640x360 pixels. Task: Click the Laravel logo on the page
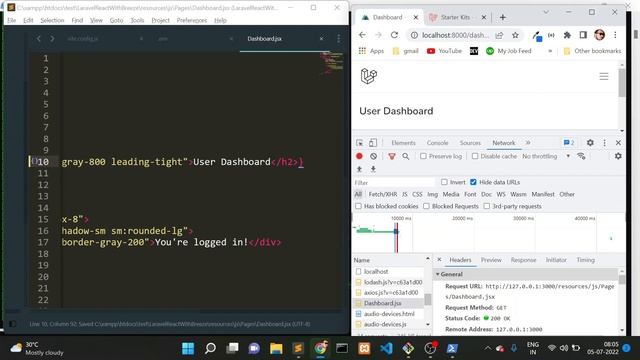pos(369,76)
